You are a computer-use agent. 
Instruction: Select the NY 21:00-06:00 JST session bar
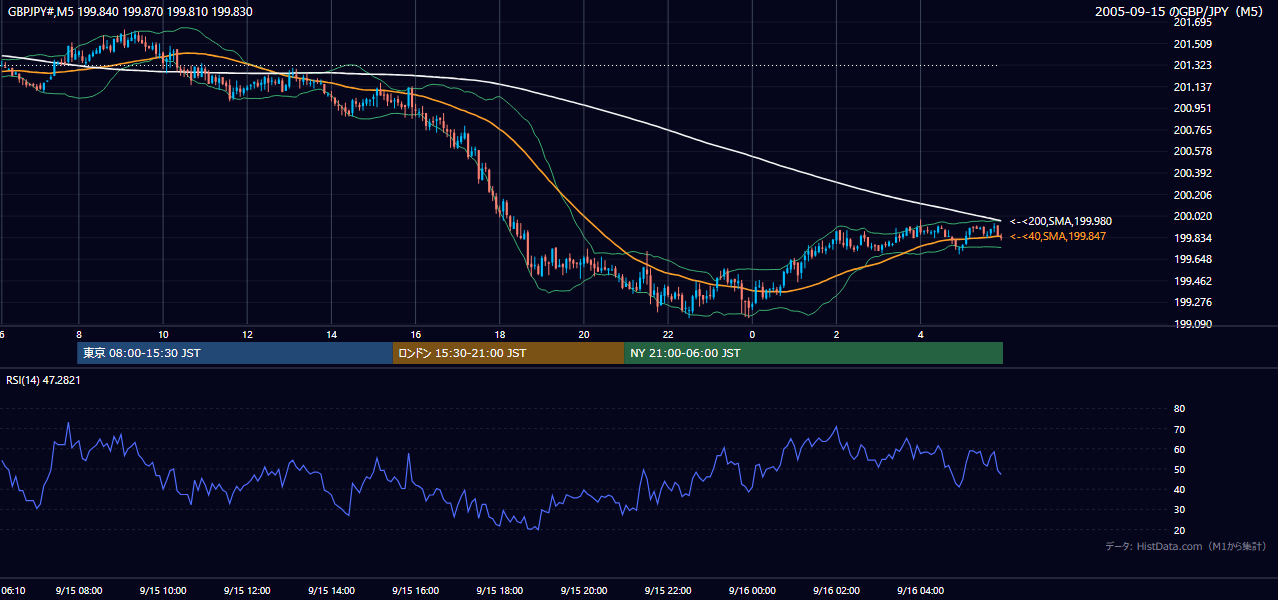[x=813, y=353]
